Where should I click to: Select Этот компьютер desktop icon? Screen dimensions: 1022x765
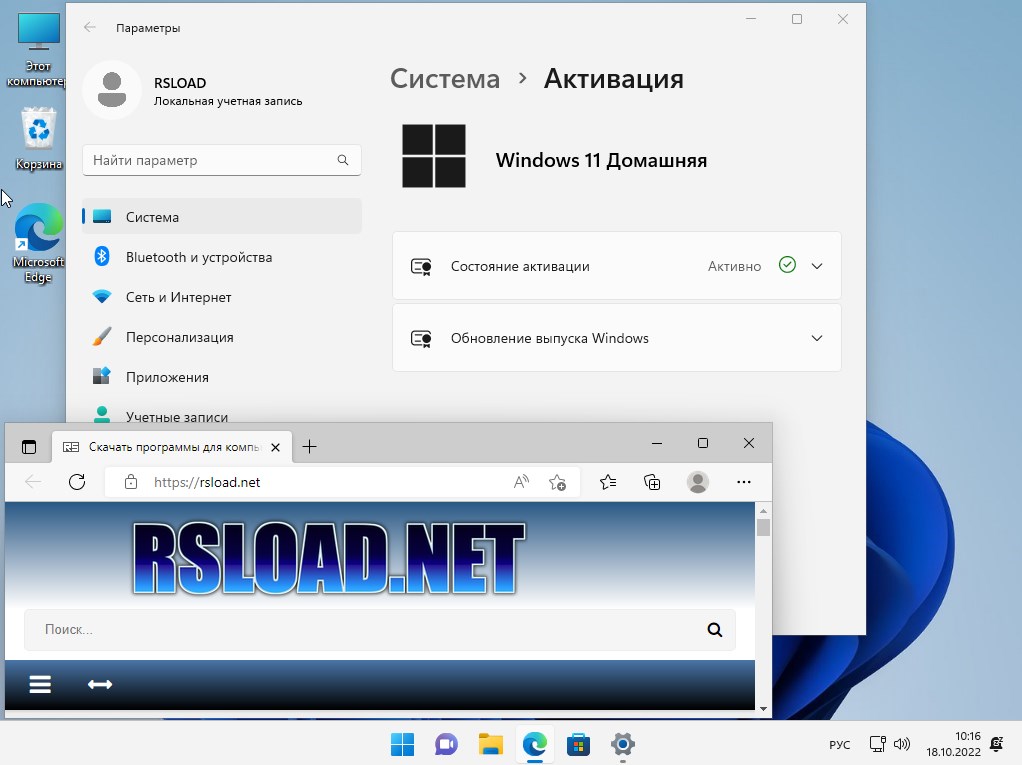[x=37, y=51]
